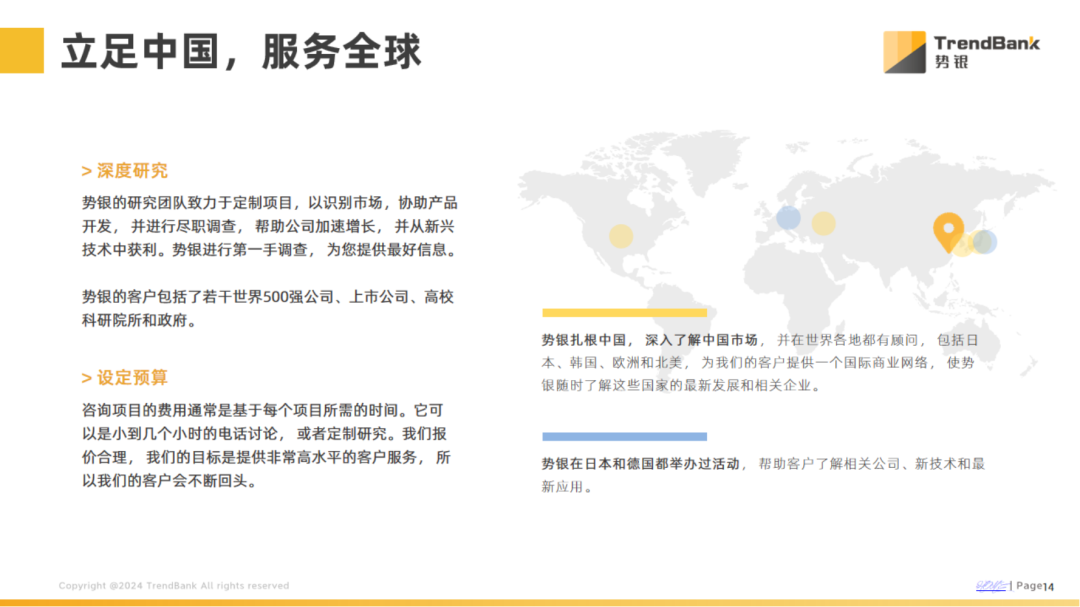Click the bold text 势银扎根中国

[583, 340]
